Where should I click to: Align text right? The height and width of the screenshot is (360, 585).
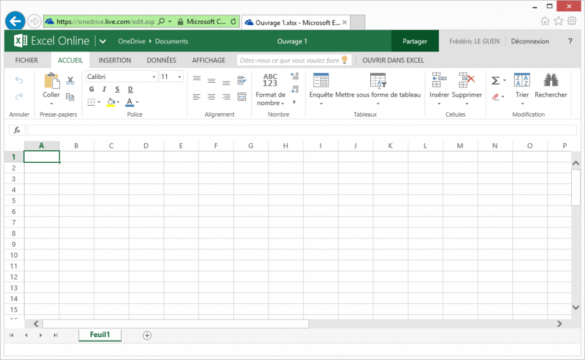[x=226, y=97]
